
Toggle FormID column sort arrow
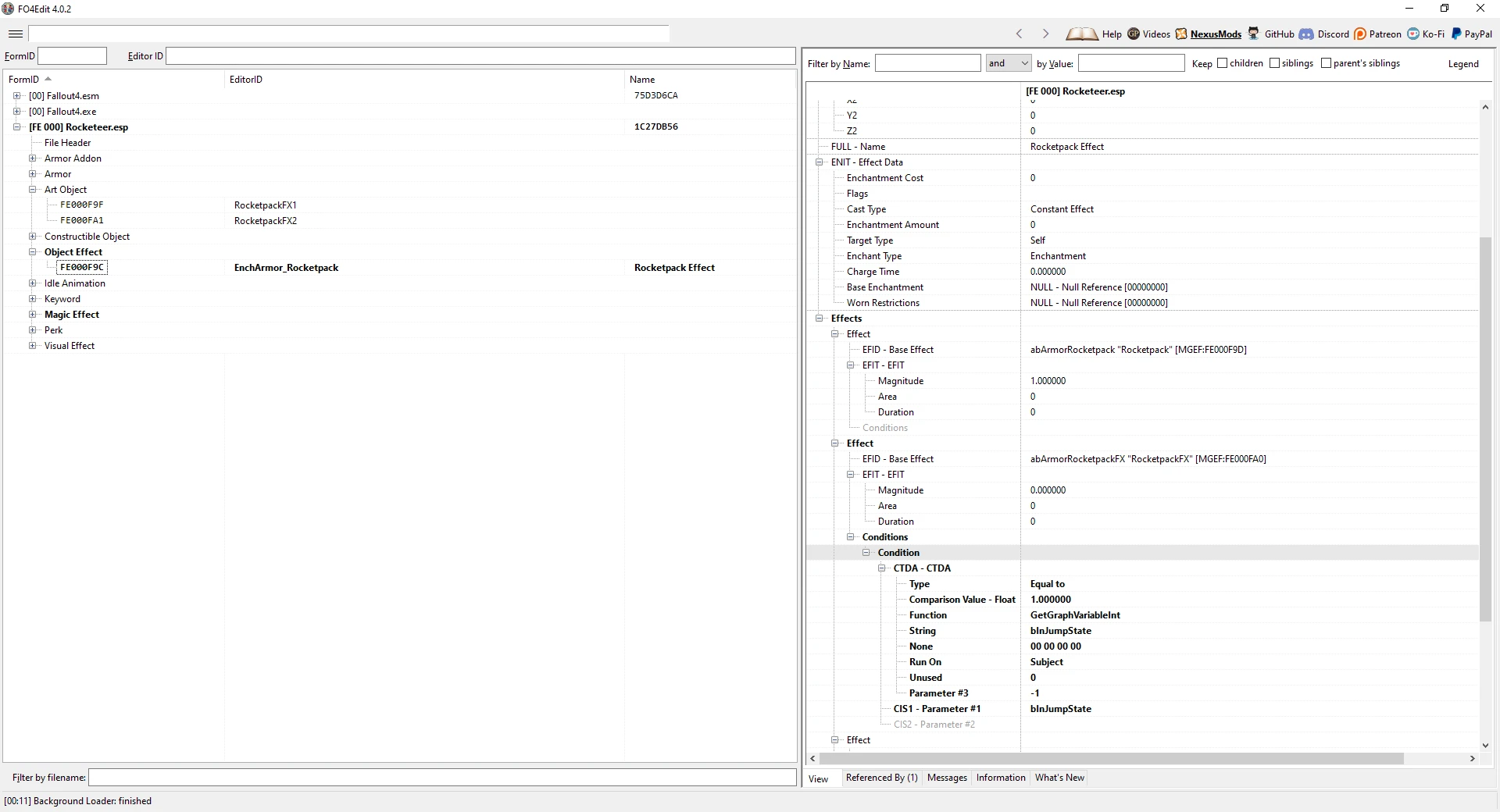48,79
